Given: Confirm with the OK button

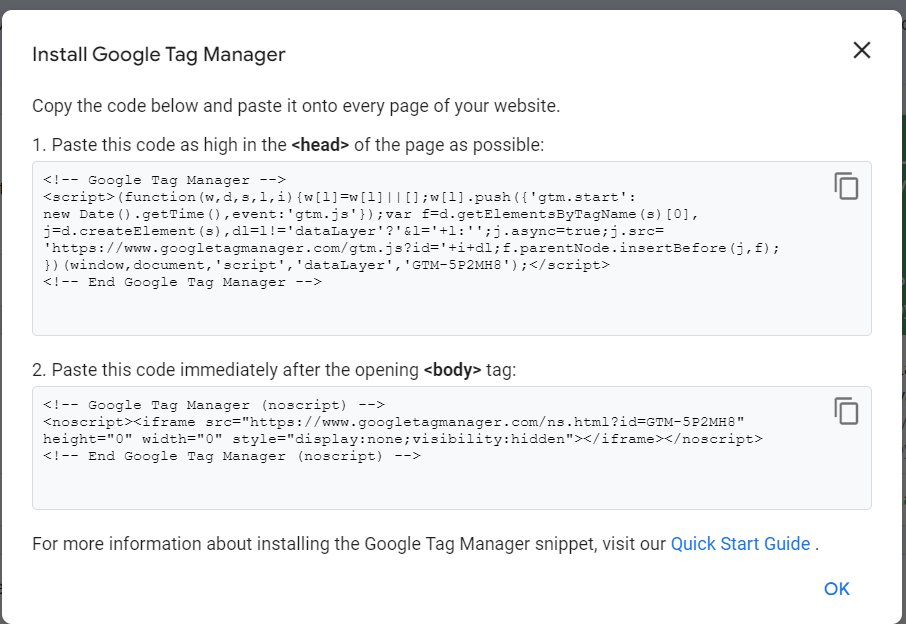Looking at the screenshot, I should click(x=837, y=589).
